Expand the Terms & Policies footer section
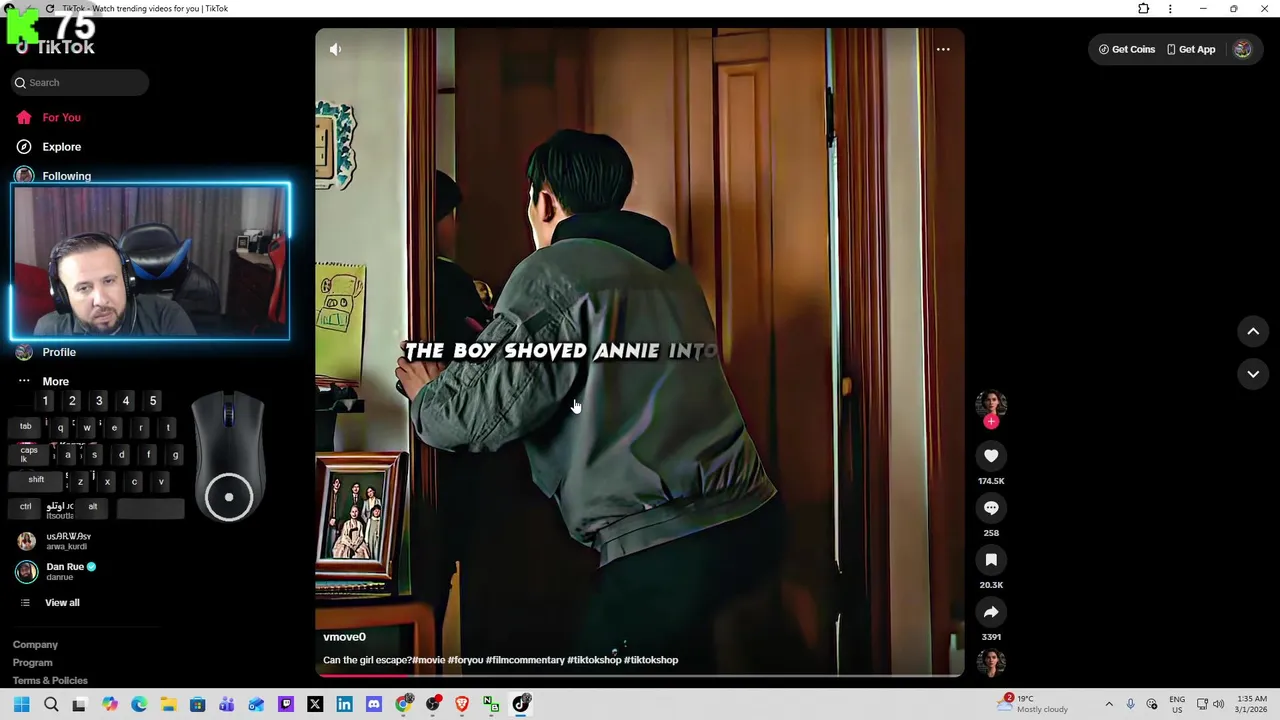The width and height of the screenshot is (1280, 720). click(50, 681)
